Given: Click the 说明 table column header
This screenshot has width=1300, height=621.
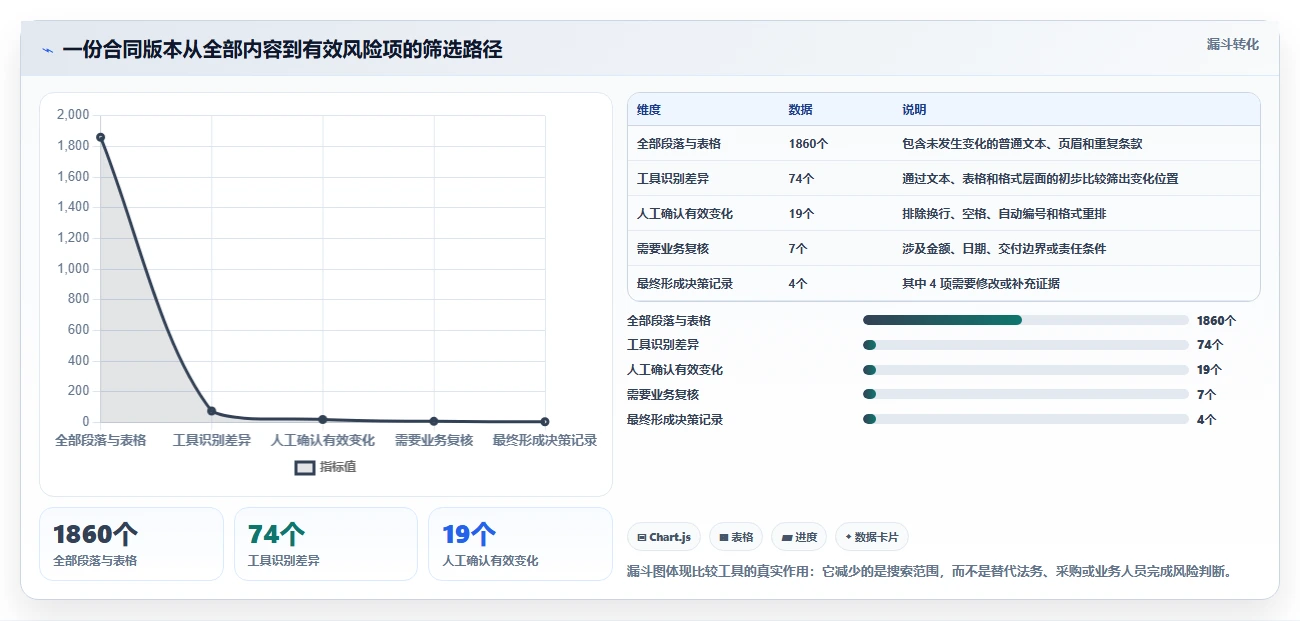Looking at the screenshot, I should click(914, 110).
